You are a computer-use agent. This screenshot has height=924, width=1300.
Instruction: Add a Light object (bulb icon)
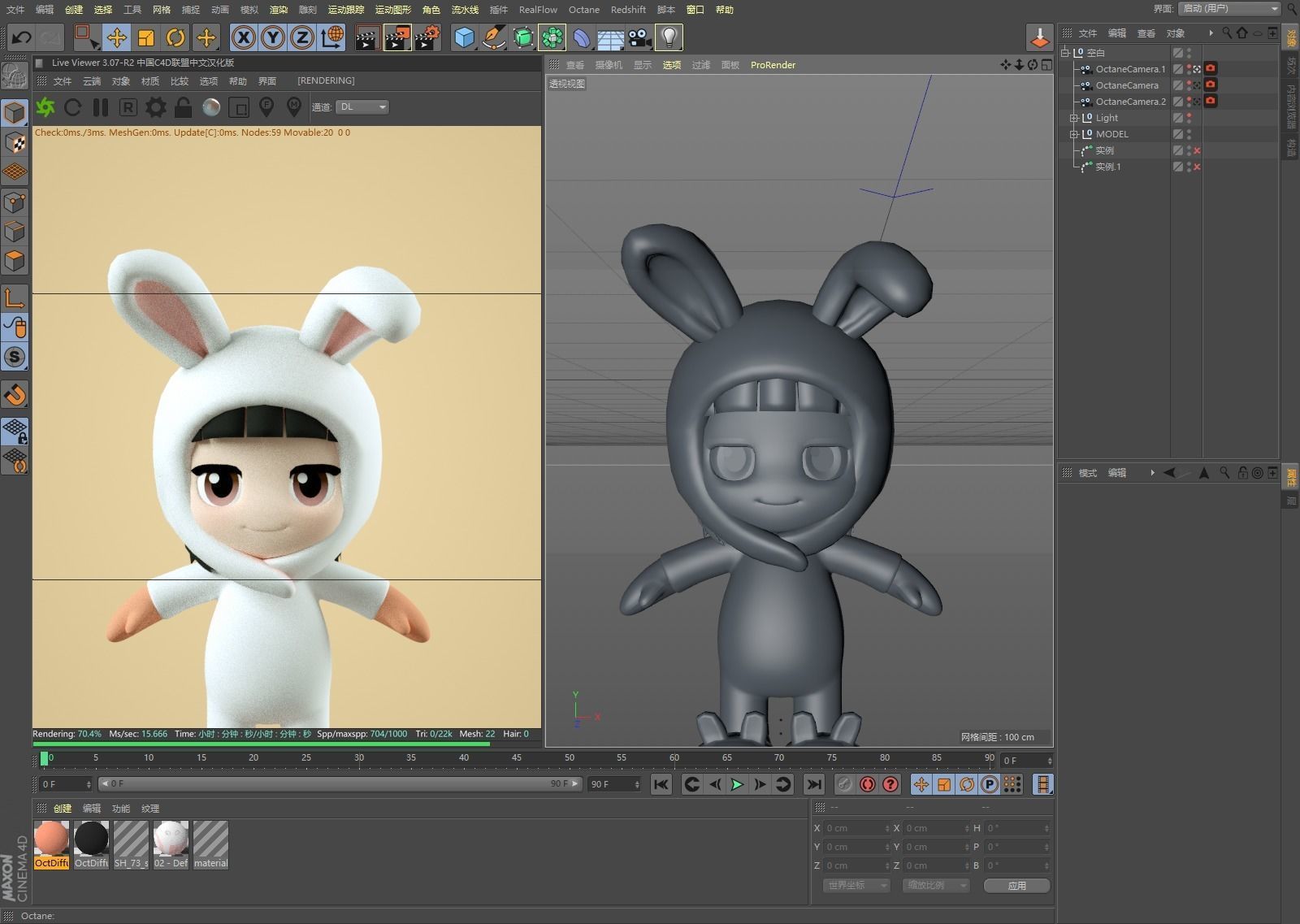coord(669,37)
